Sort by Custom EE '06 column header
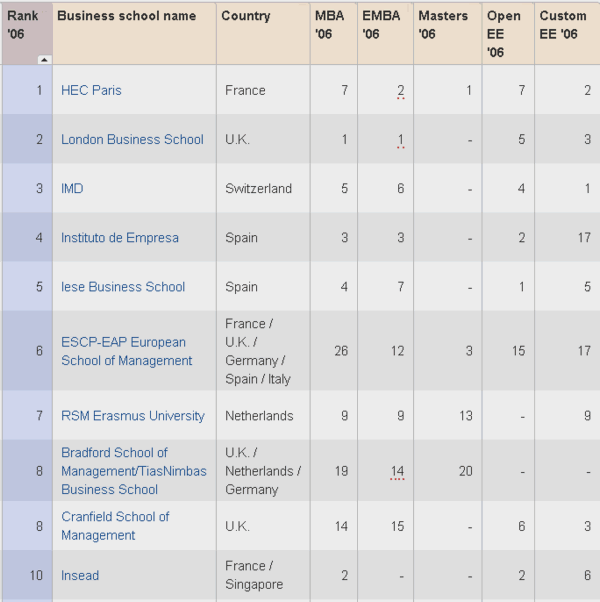This screenshot has height=602, width=600. tap(567, 33)
